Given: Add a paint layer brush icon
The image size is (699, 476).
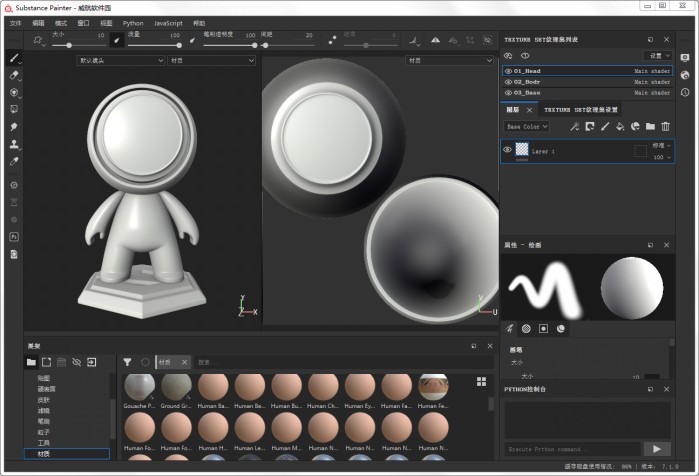Looking at the screenshot, I should [605, 127].
